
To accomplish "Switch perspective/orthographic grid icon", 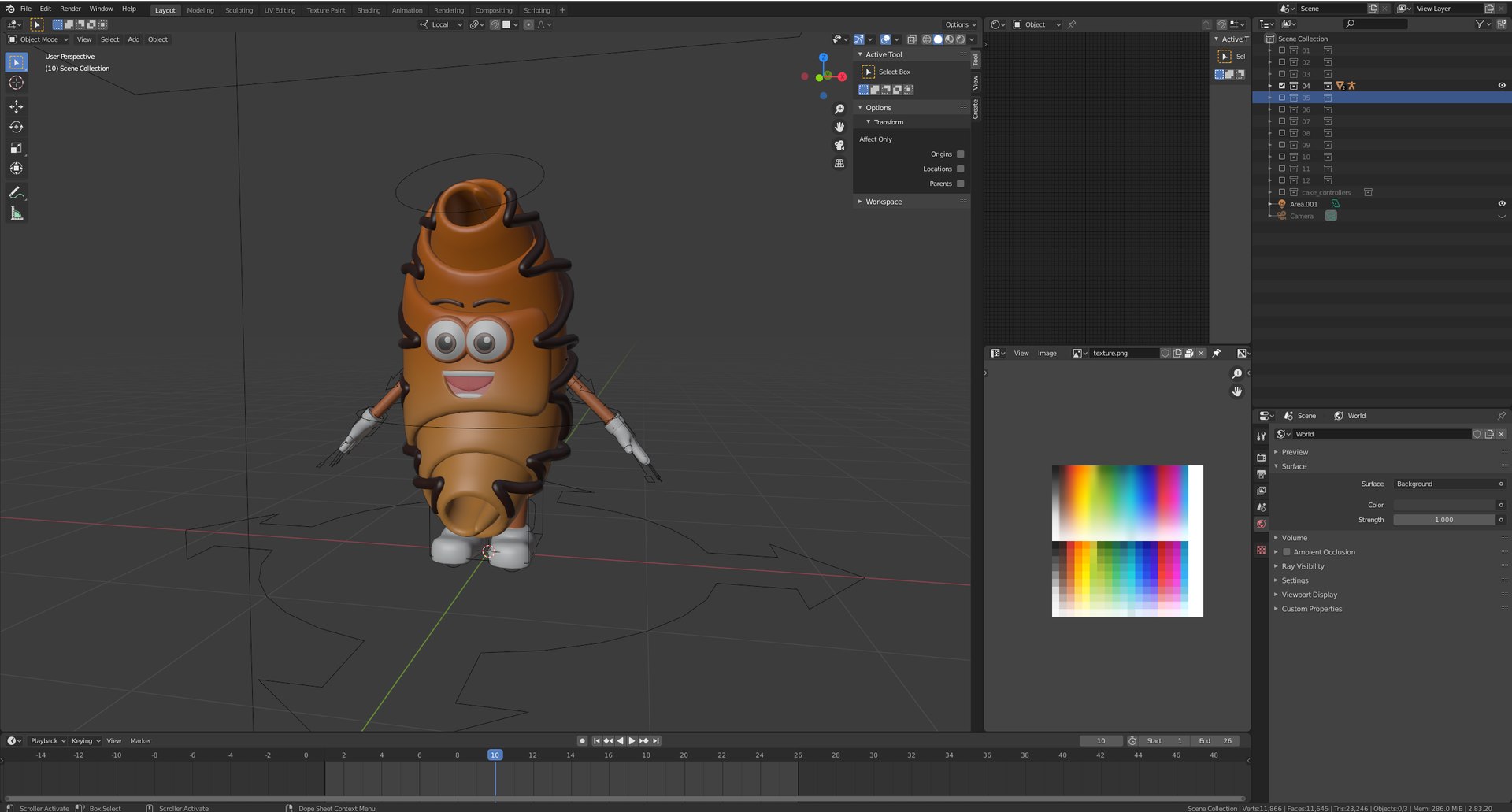I will point(839,163).
